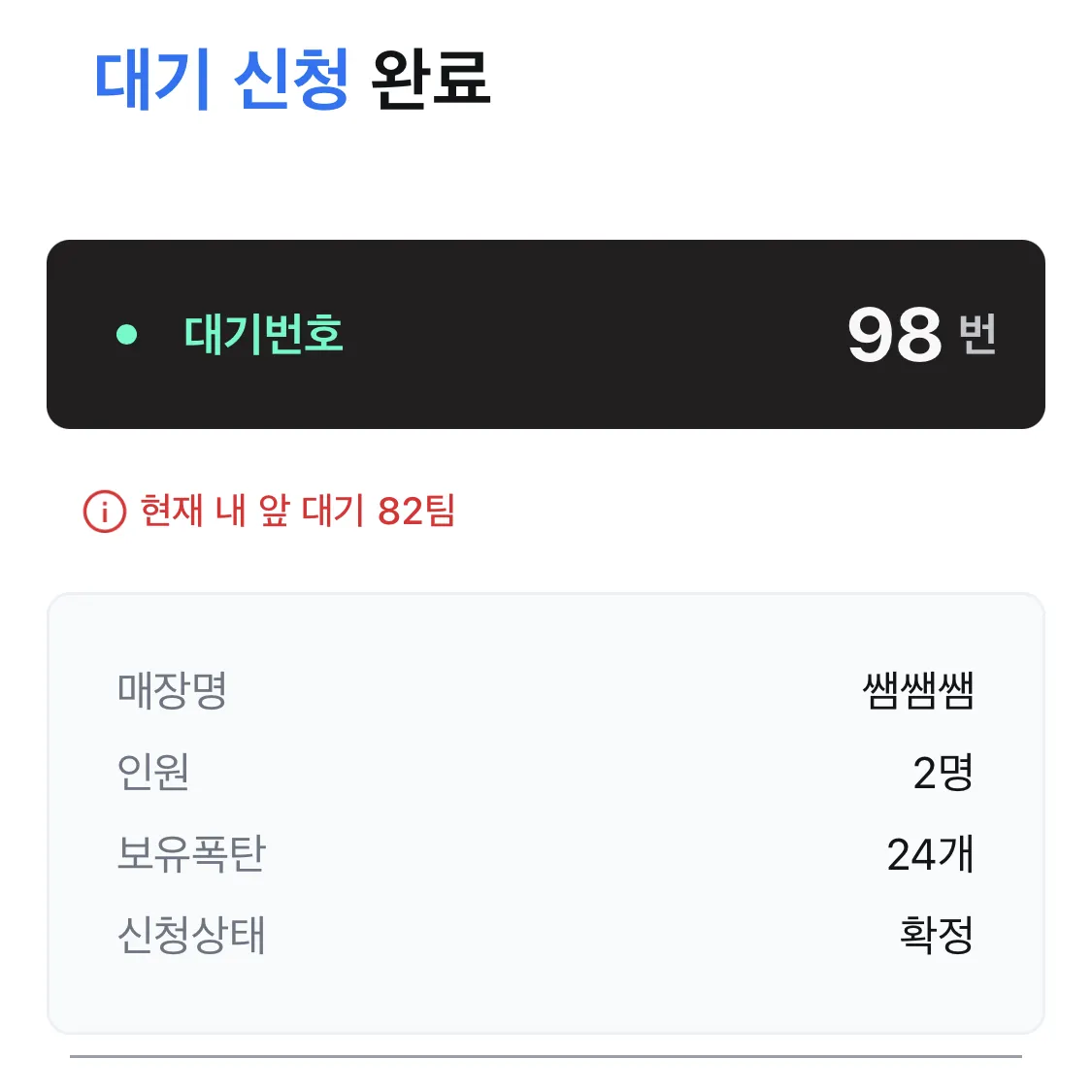This screenshot has height=1092, width=1092.
Task: Click the waiting number 98
Action: coord(895,335)
